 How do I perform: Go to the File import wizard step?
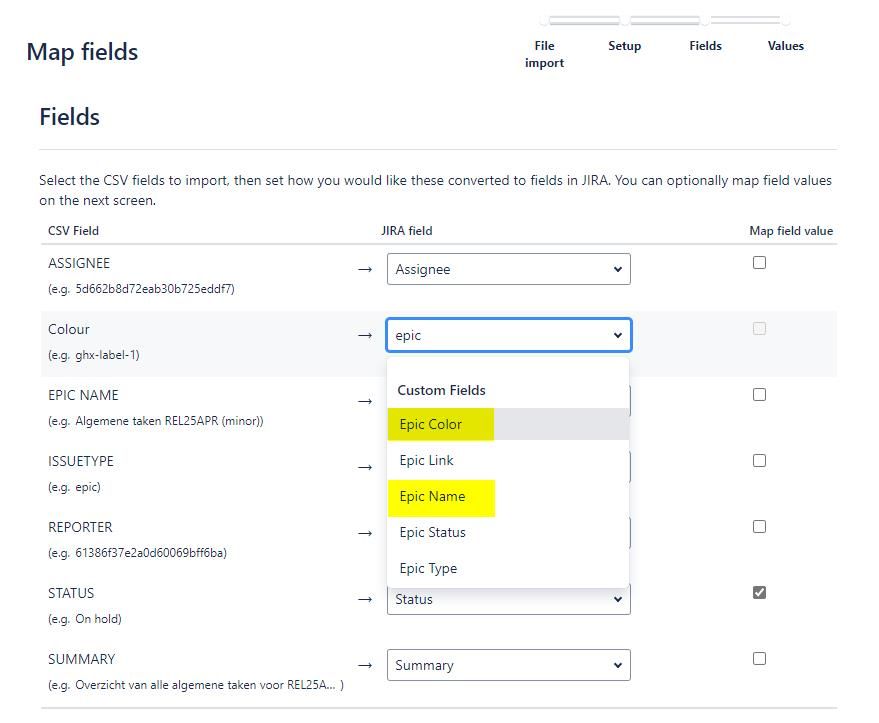click(544, 54)
